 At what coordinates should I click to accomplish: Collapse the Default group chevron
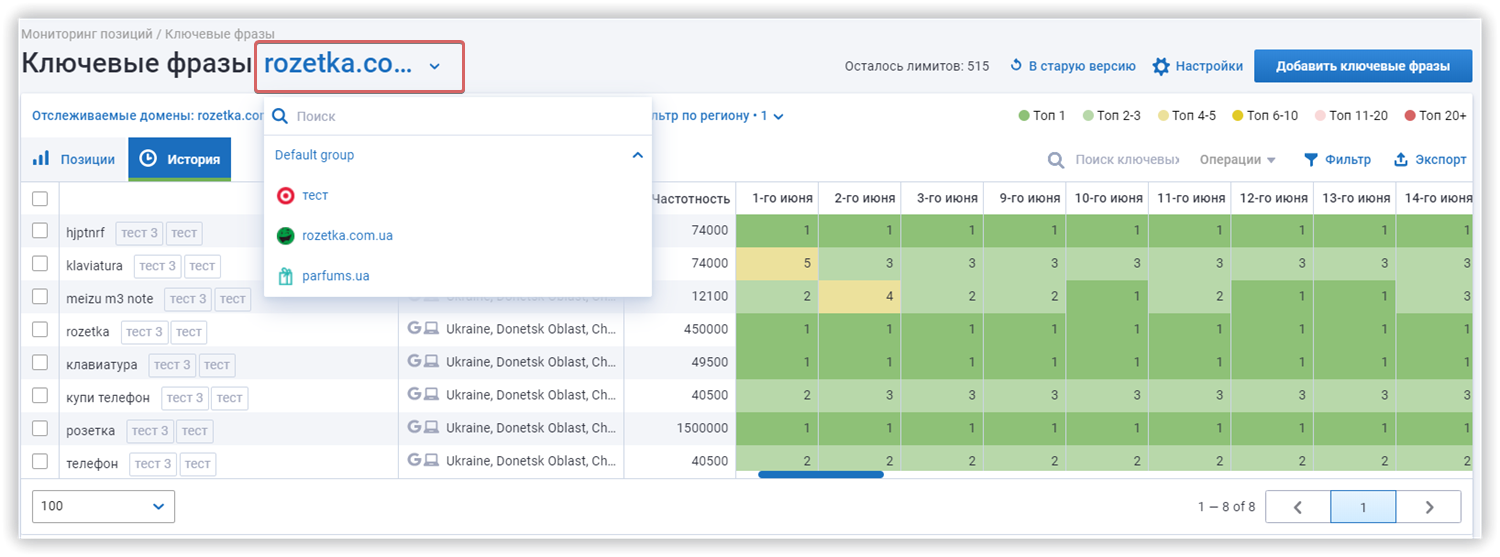(x=637, y=155)
